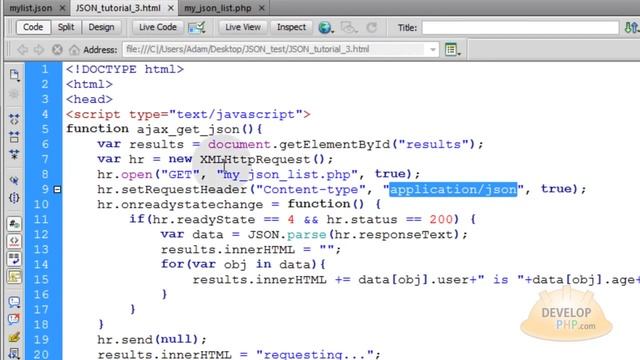Click the Remove Comment icon

coord(14,320)
